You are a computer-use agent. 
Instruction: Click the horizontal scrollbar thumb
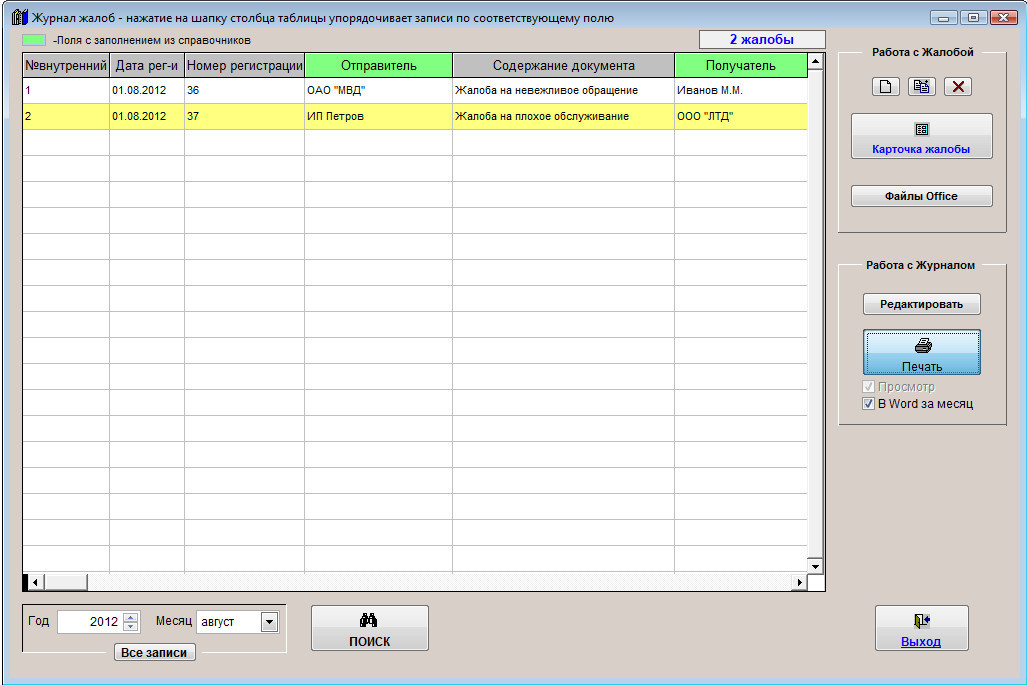point(65,582)
